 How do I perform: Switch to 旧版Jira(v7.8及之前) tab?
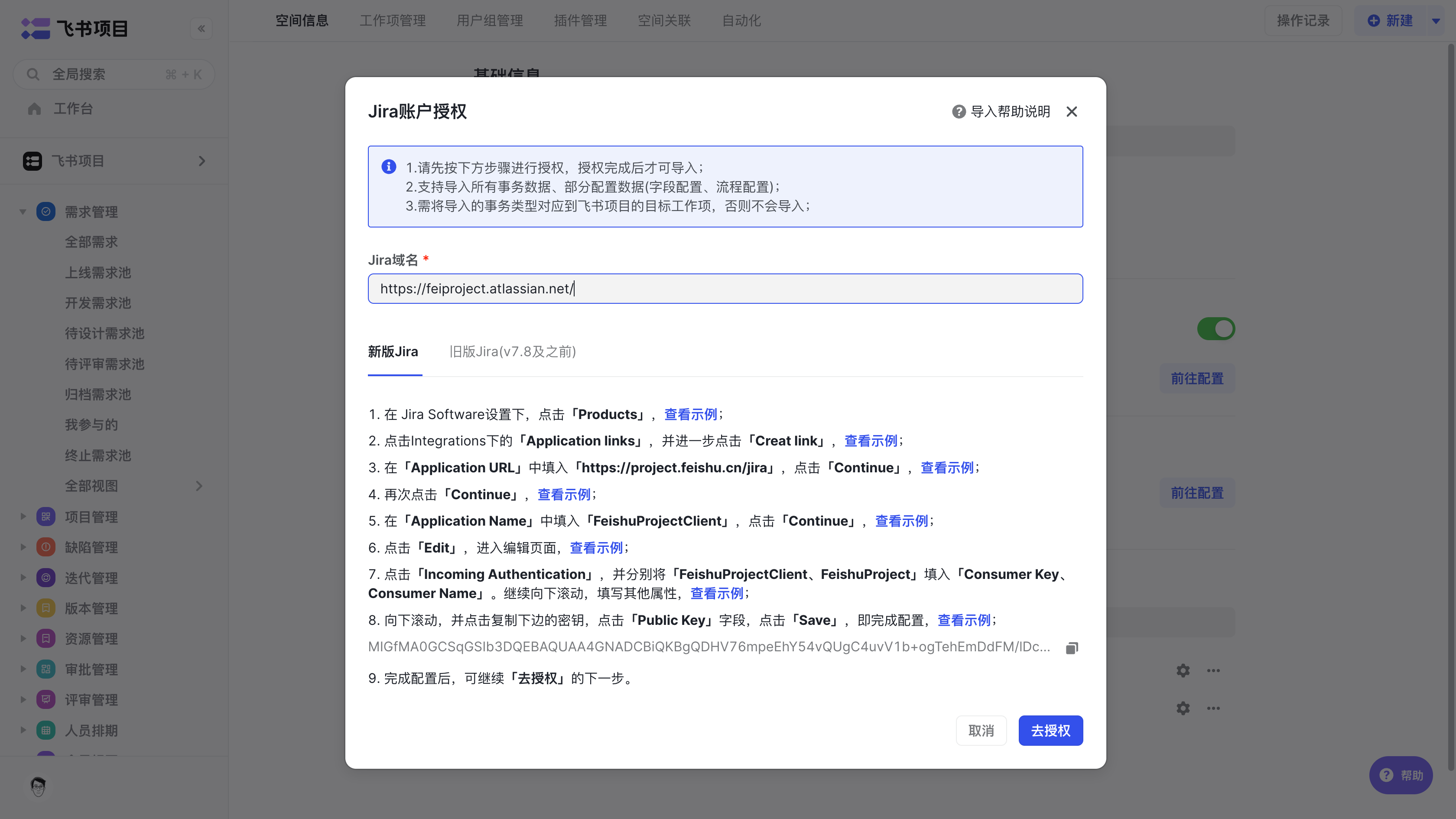[513, 351]
